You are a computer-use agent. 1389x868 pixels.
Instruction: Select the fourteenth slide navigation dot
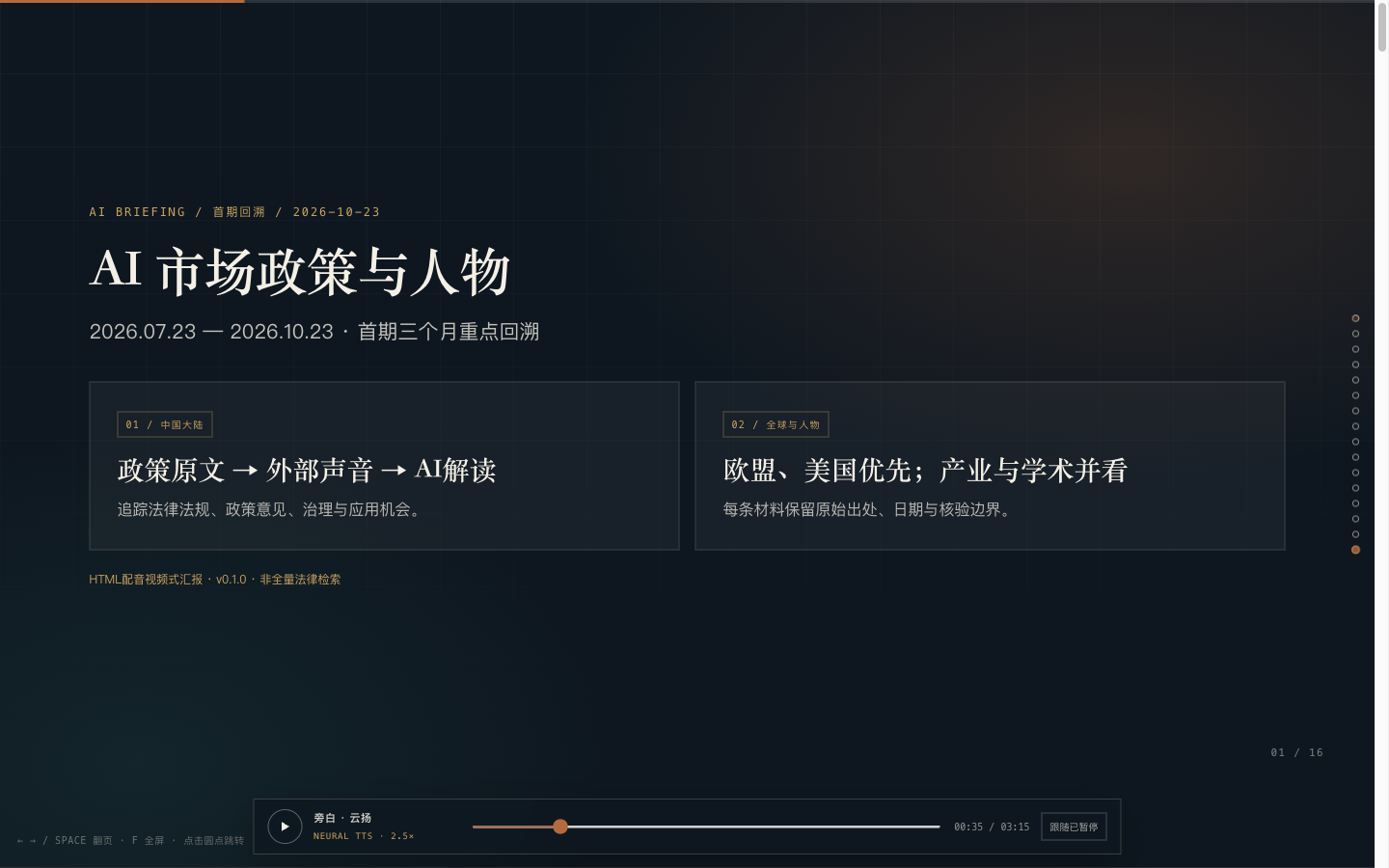coord(1355,519)
